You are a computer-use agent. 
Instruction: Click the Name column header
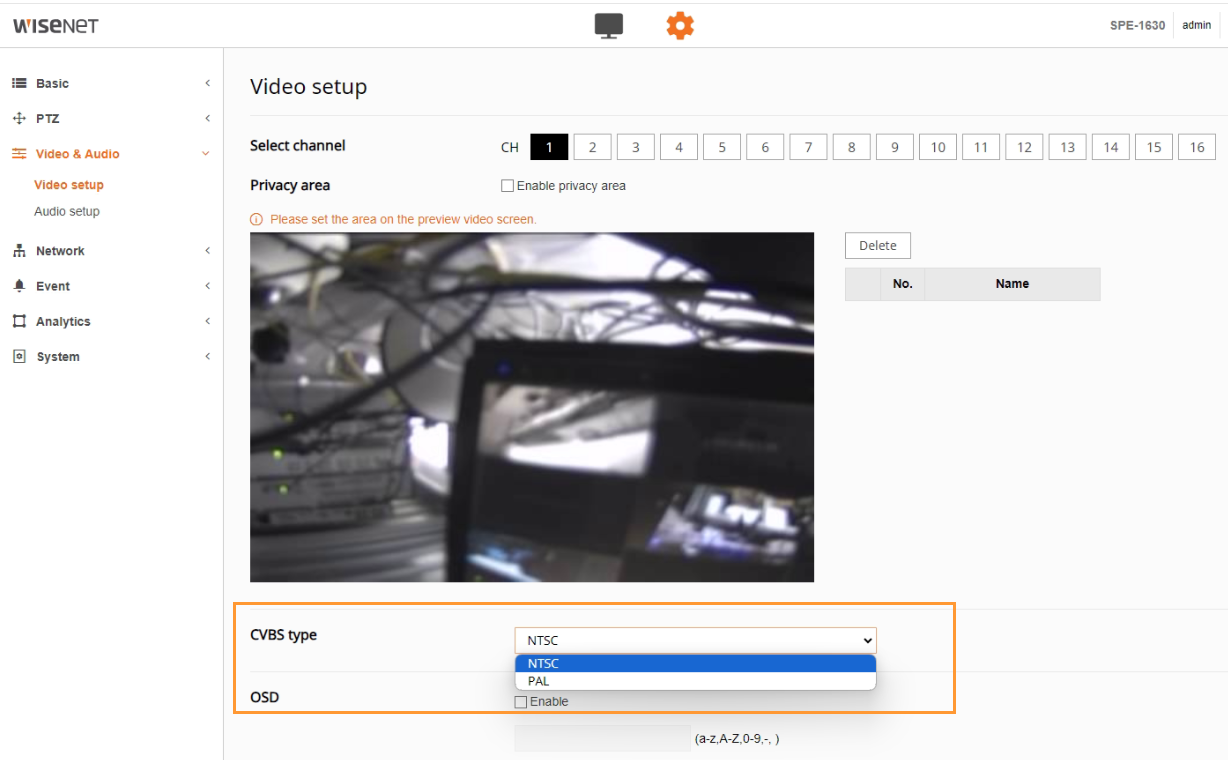pyautogui.click(x=1012, y=284)
